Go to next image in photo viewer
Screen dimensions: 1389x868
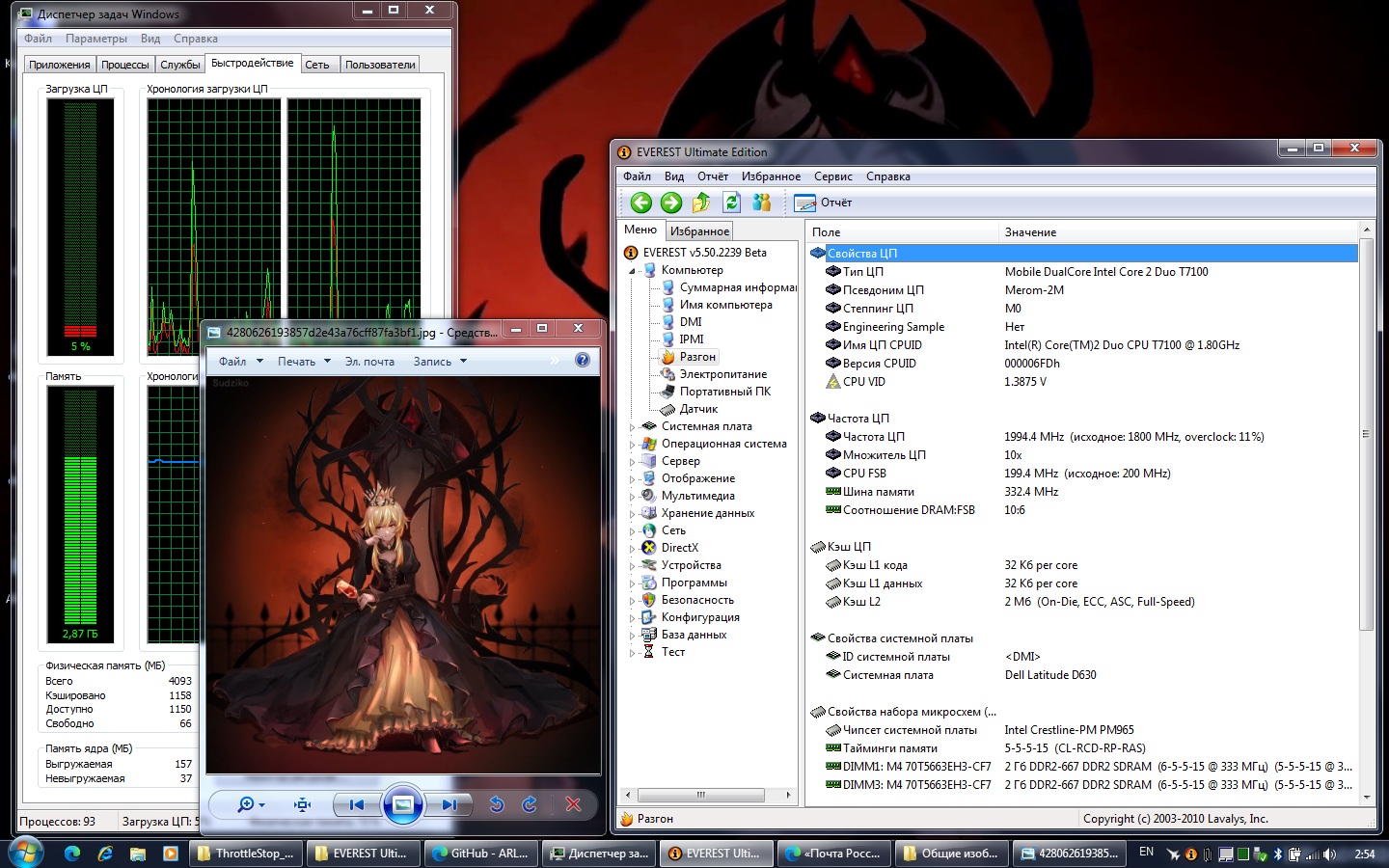[x=449, y=804]
